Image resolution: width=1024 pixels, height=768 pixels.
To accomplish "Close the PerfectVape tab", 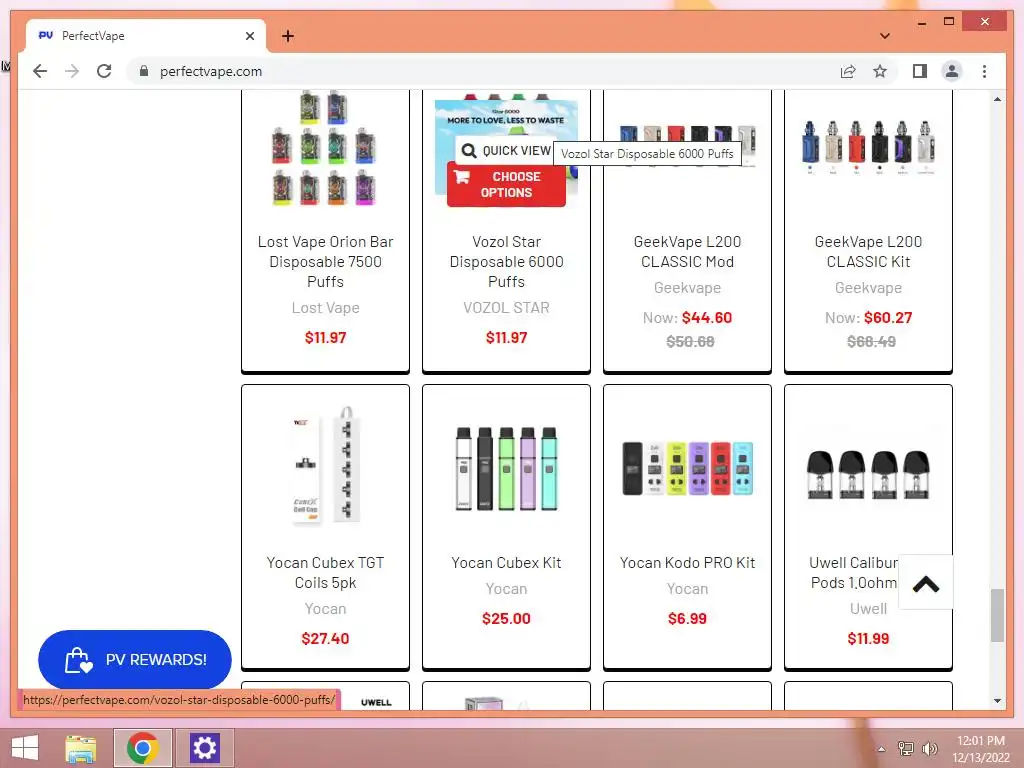I will pos(249,36).
